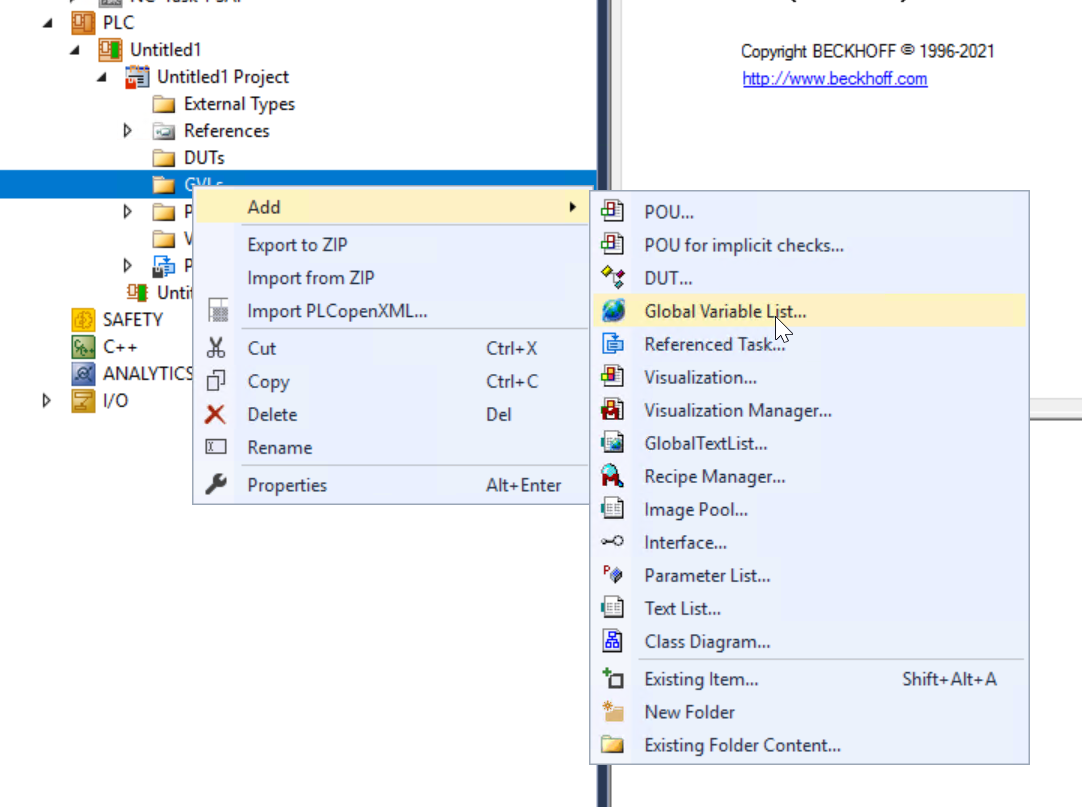Click the C++ node icon in the tree

point(83,347)
